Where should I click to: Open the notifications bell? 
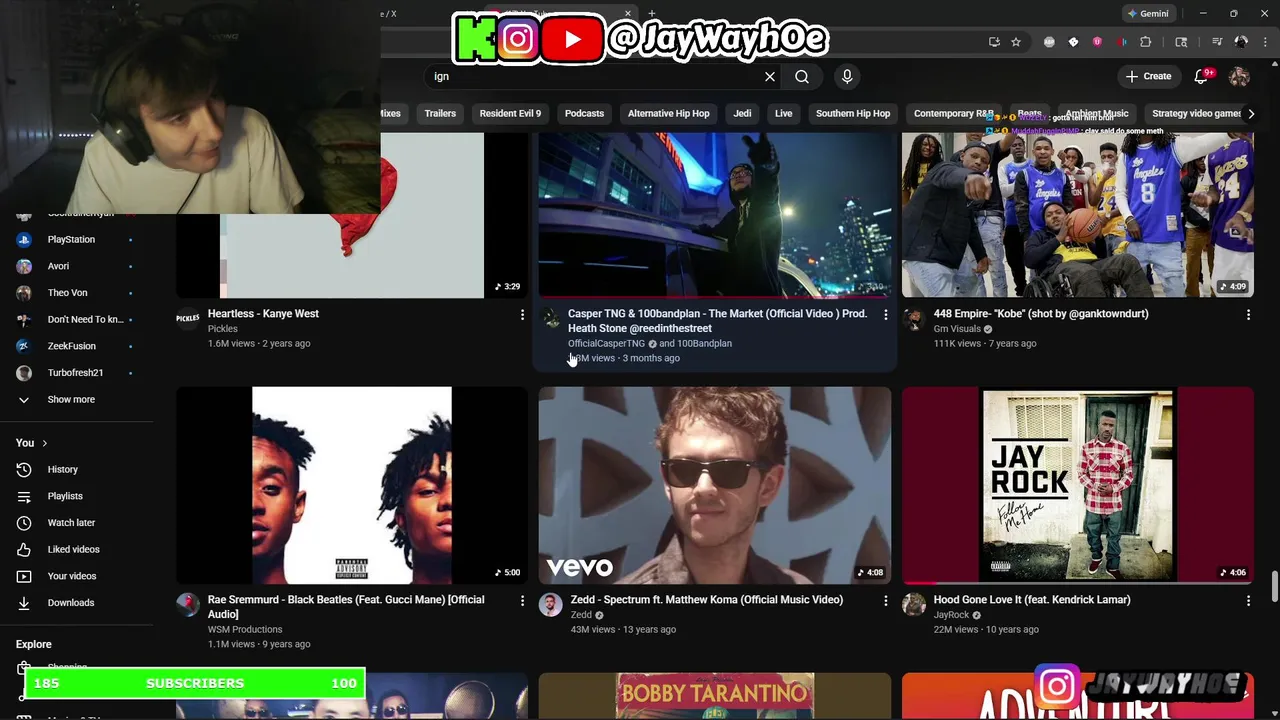click(1202, 76)
